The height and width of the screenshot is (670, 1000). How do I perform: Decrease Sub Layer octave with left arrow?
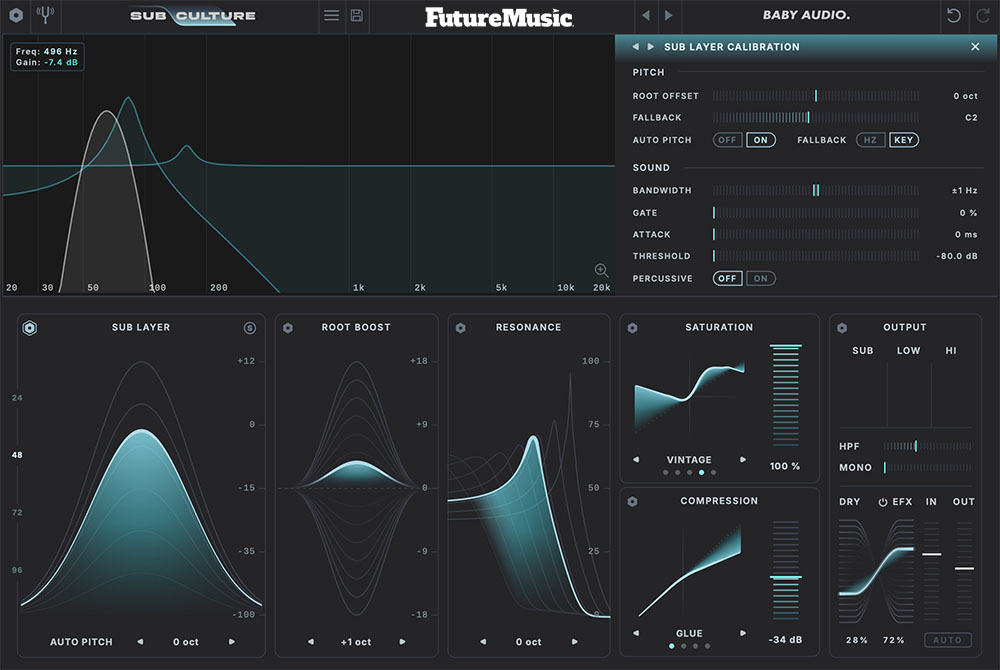pos(140,642)
